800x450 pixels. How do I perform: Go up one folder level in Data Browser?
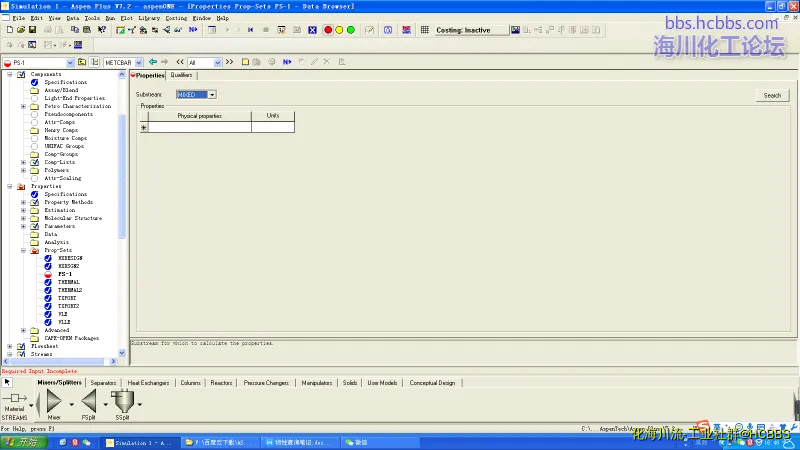point(82,62)
